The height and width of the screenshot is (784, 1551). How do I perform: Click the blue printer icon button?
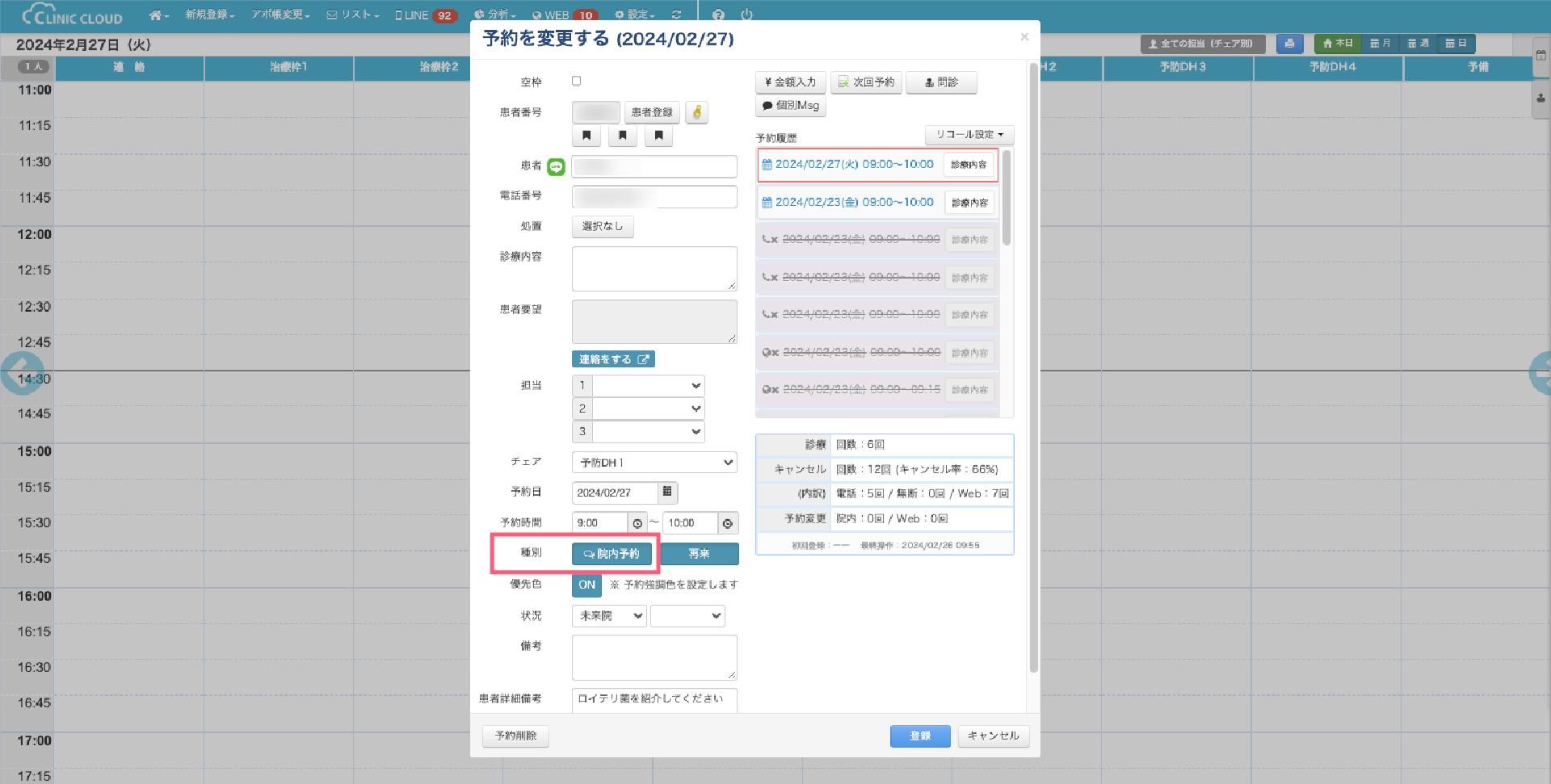pos(1289,44)
